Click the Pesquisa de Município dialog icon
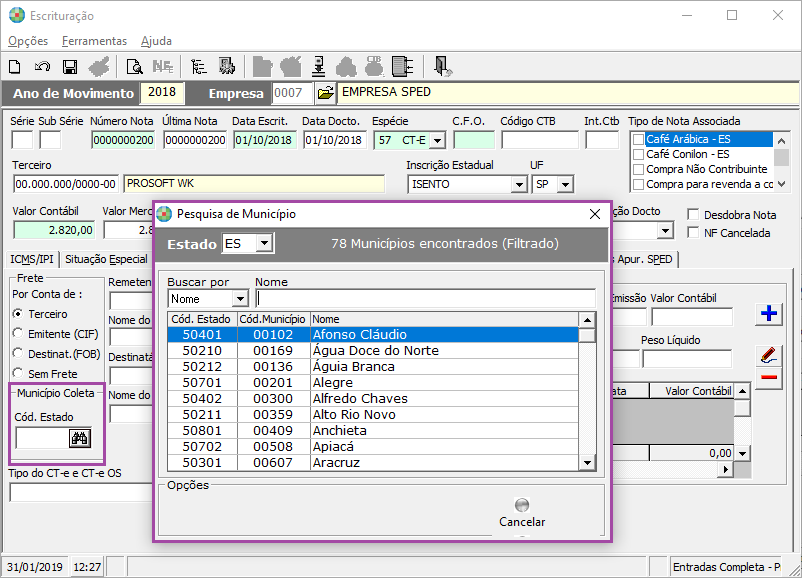This screenshot has height=578, width=802. click(164, 214)
